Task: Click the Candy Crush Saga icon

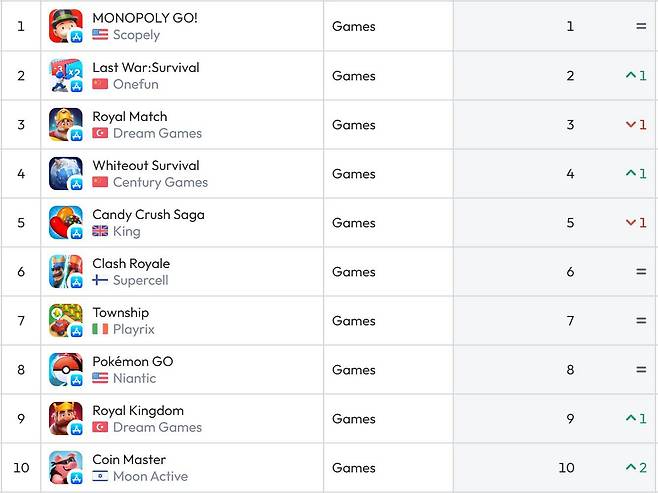Action: 66,222
